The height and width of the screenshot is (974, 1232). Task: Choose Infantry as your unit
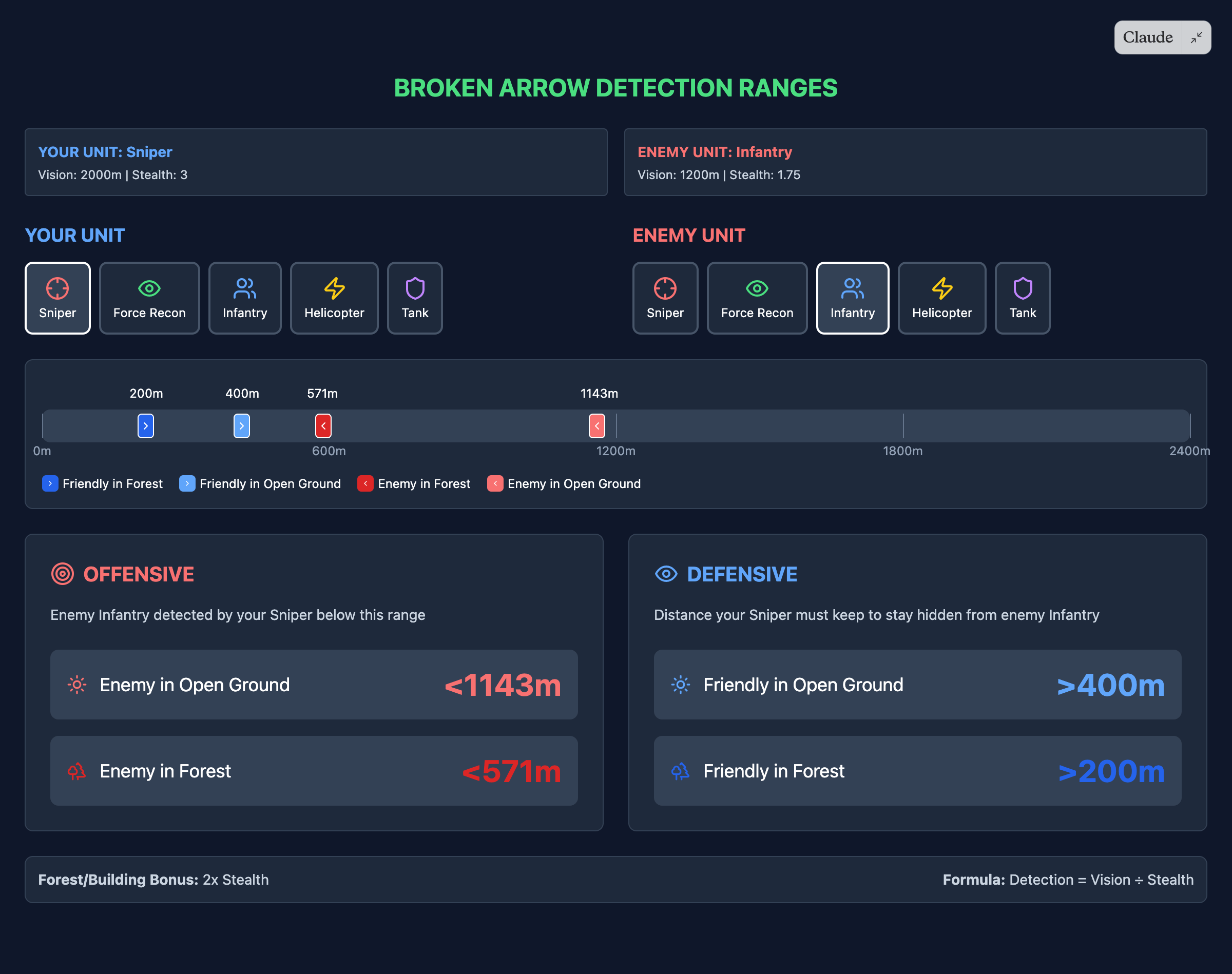click(245, 298)
